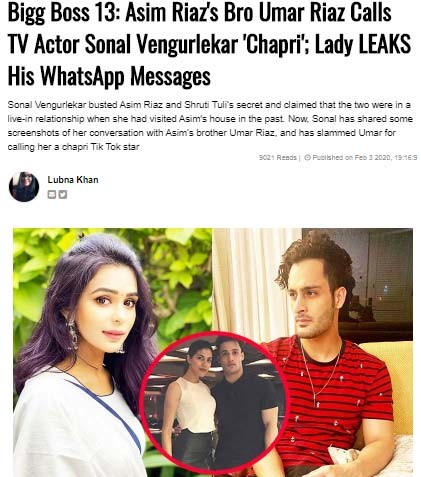
Task: Click 'chapri Tik Tok star' summary text
Action: 101,147
